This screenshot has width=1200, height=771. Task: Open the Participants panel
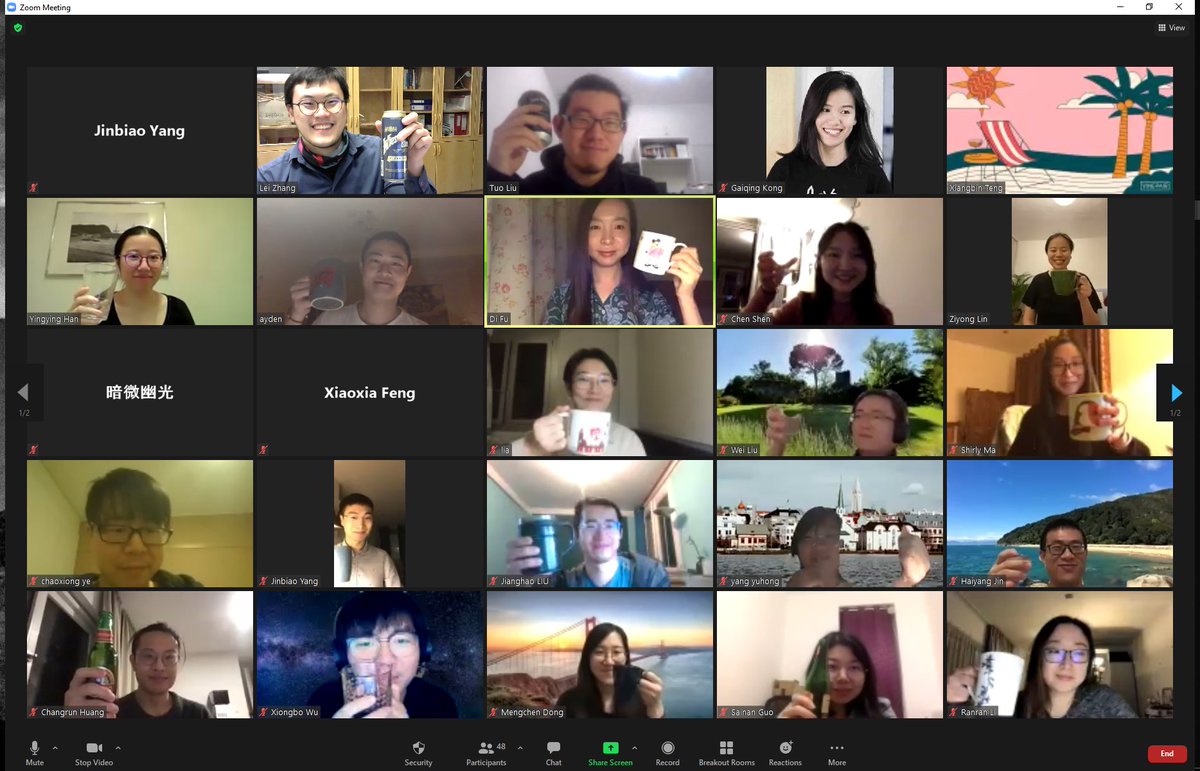tap(486, 752)
